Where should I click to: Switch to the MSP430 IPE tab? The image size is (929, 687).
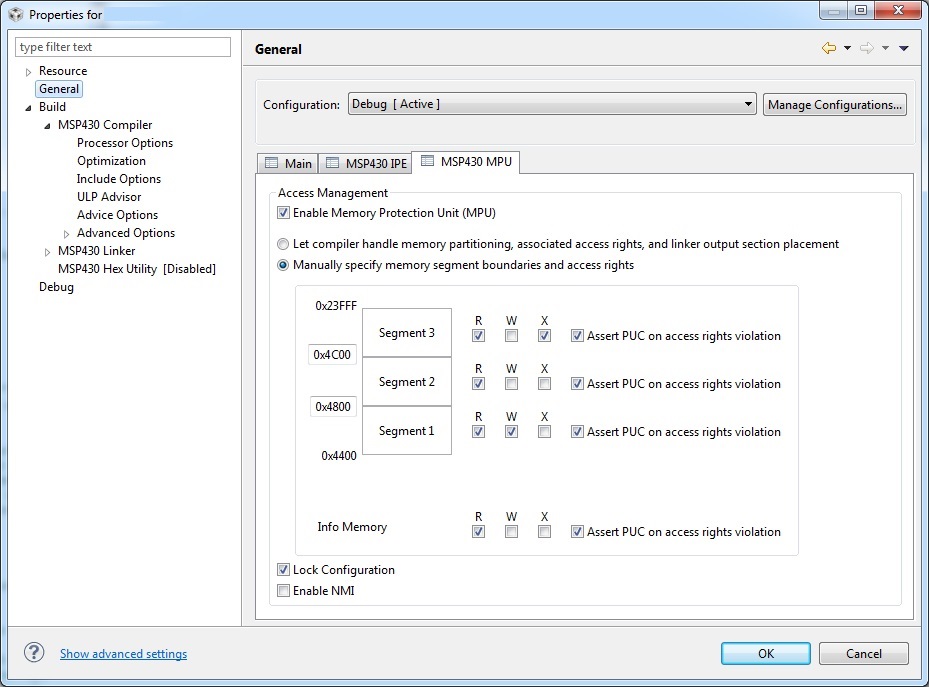coord(366,163)
